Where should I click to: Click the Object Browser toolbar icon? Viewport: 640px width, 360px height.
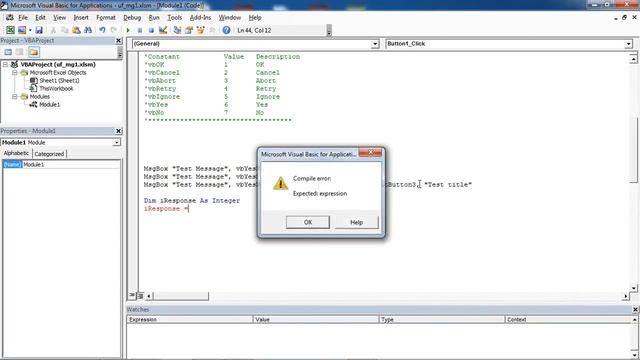200,30
